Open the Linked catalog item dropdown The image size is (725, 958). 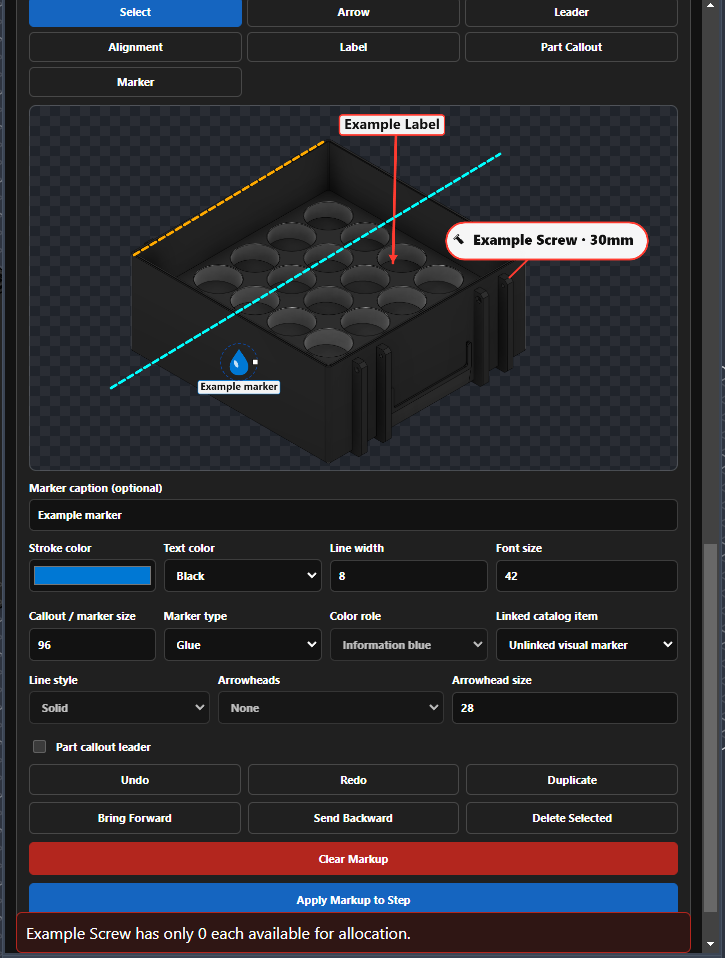pos(586,645)
